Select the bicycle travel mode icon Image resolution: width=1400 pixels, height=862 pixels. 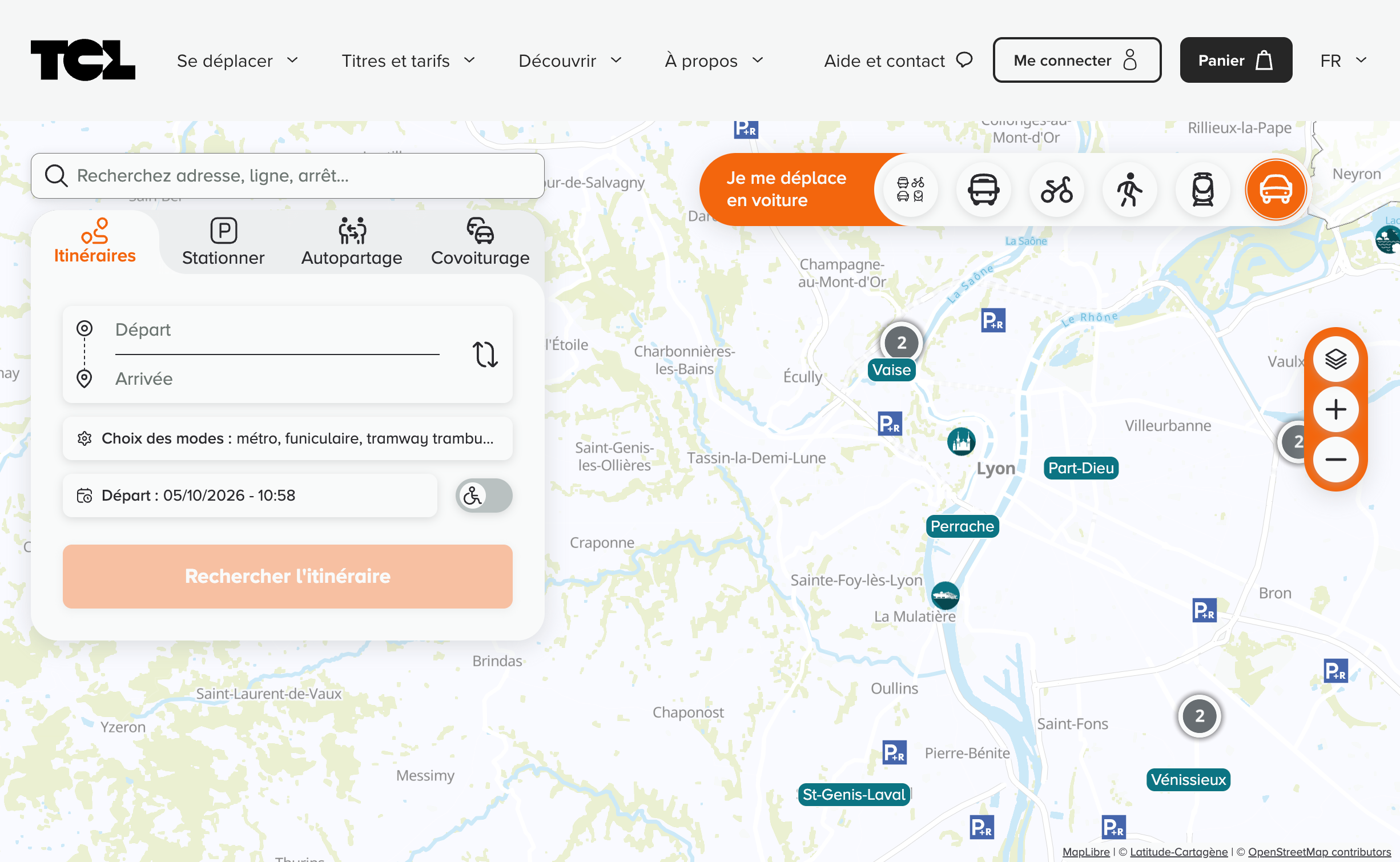pos(1056,190)
